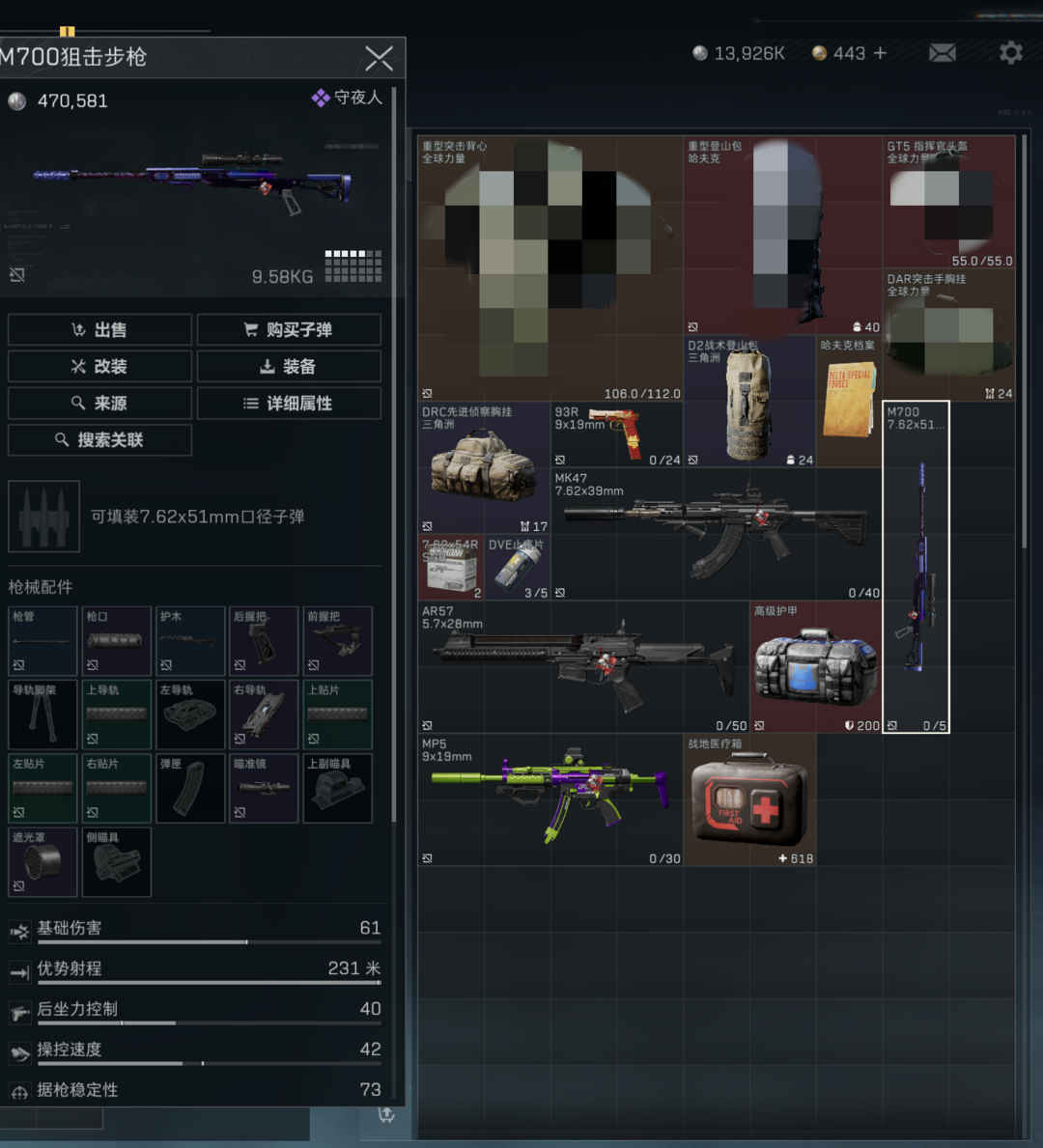Select the 导轨脚架 bipod attachment slot
This screenshot has width=1043, height=1148.
click(42, 714)
